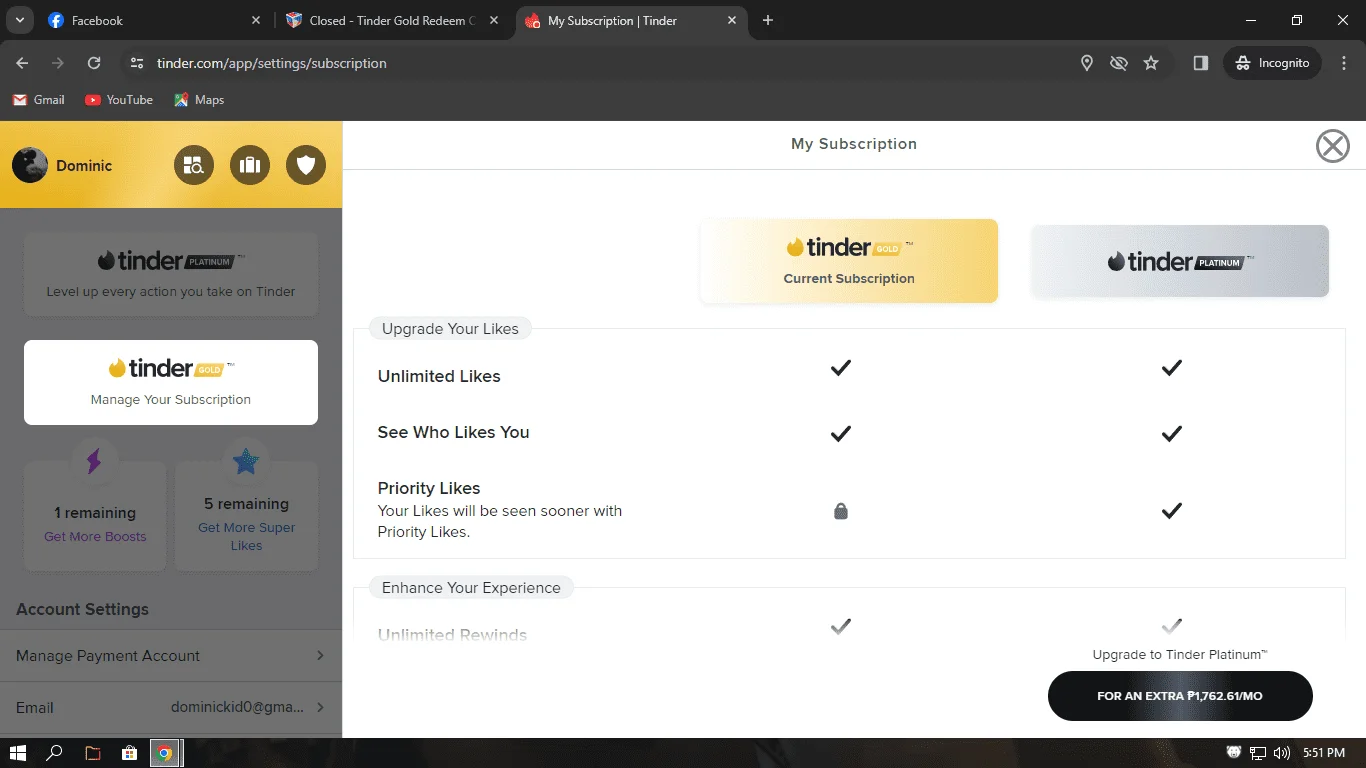The width and height of the screenshot is (1366, 768).
Task: Click the Enhance Your Experience section label
Action: pyautogui.click(x=471, y=588)
